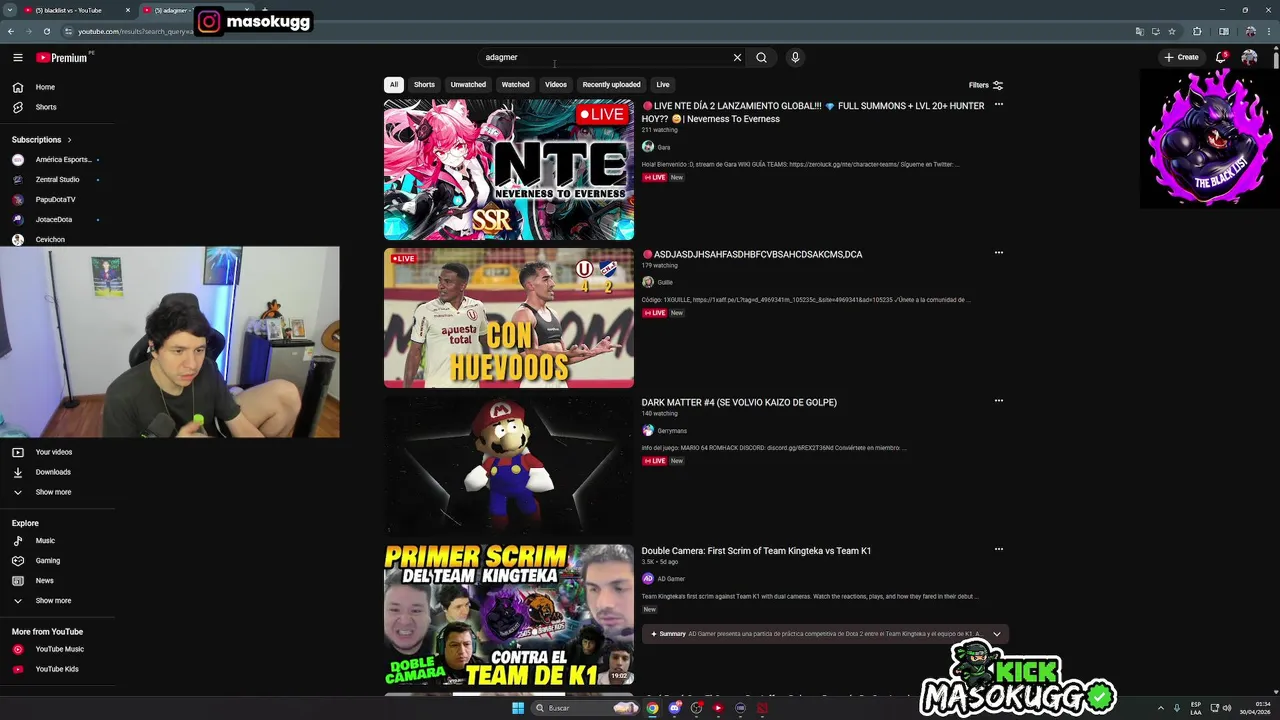Open Chrome tab search dropdown

pos(8,10)
